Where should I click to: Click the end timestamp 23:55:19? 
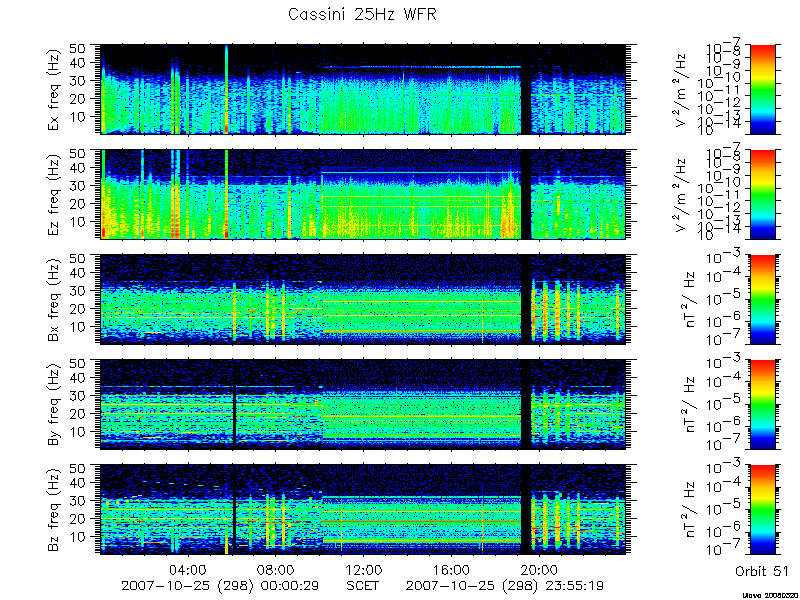[575, 585]
